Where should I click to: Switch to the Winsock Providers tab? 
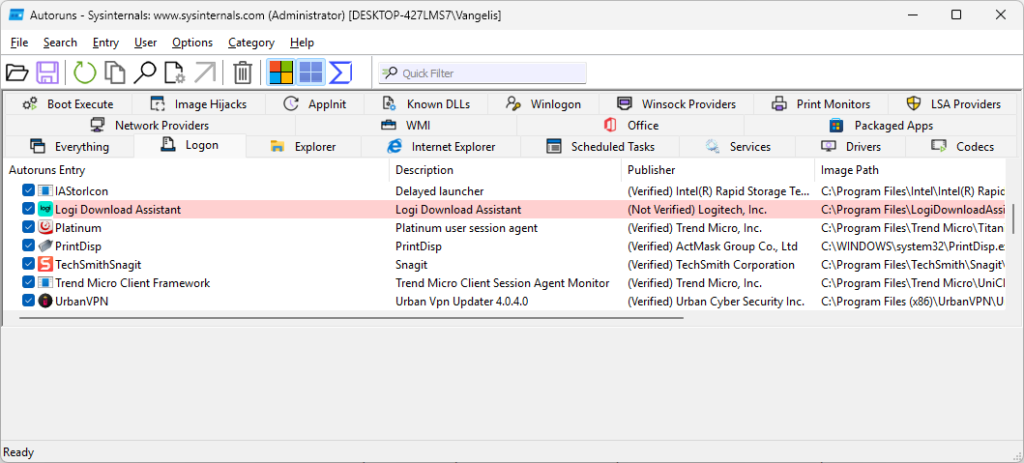676,104
